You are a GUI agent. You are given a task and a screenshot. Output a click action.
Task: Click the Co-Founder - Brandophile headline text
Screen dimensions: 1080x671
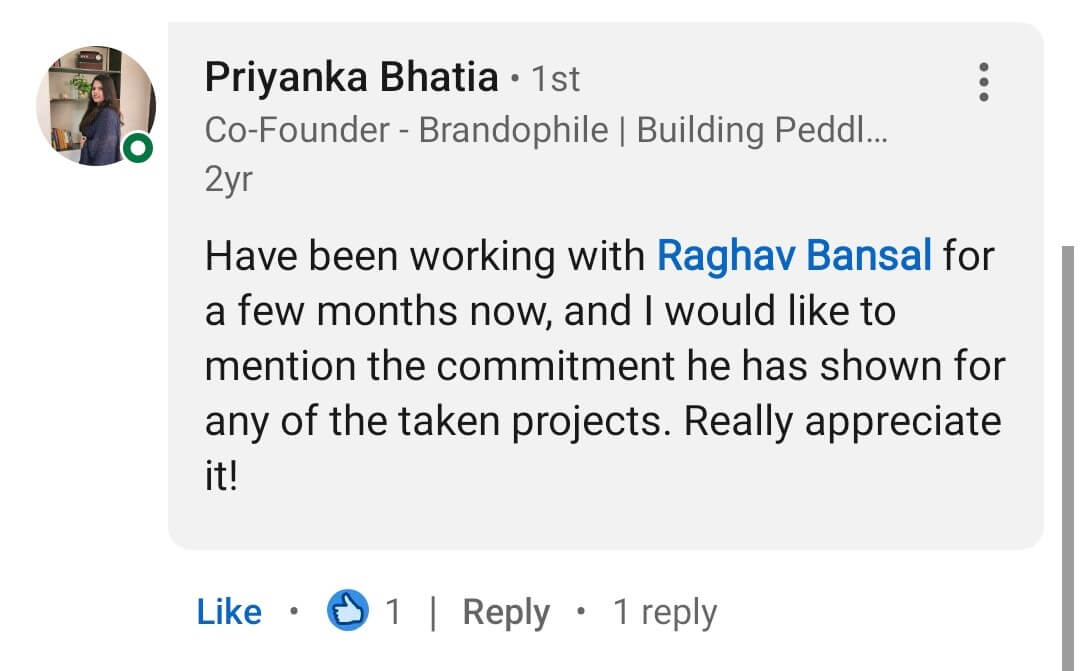click(403, 130)
